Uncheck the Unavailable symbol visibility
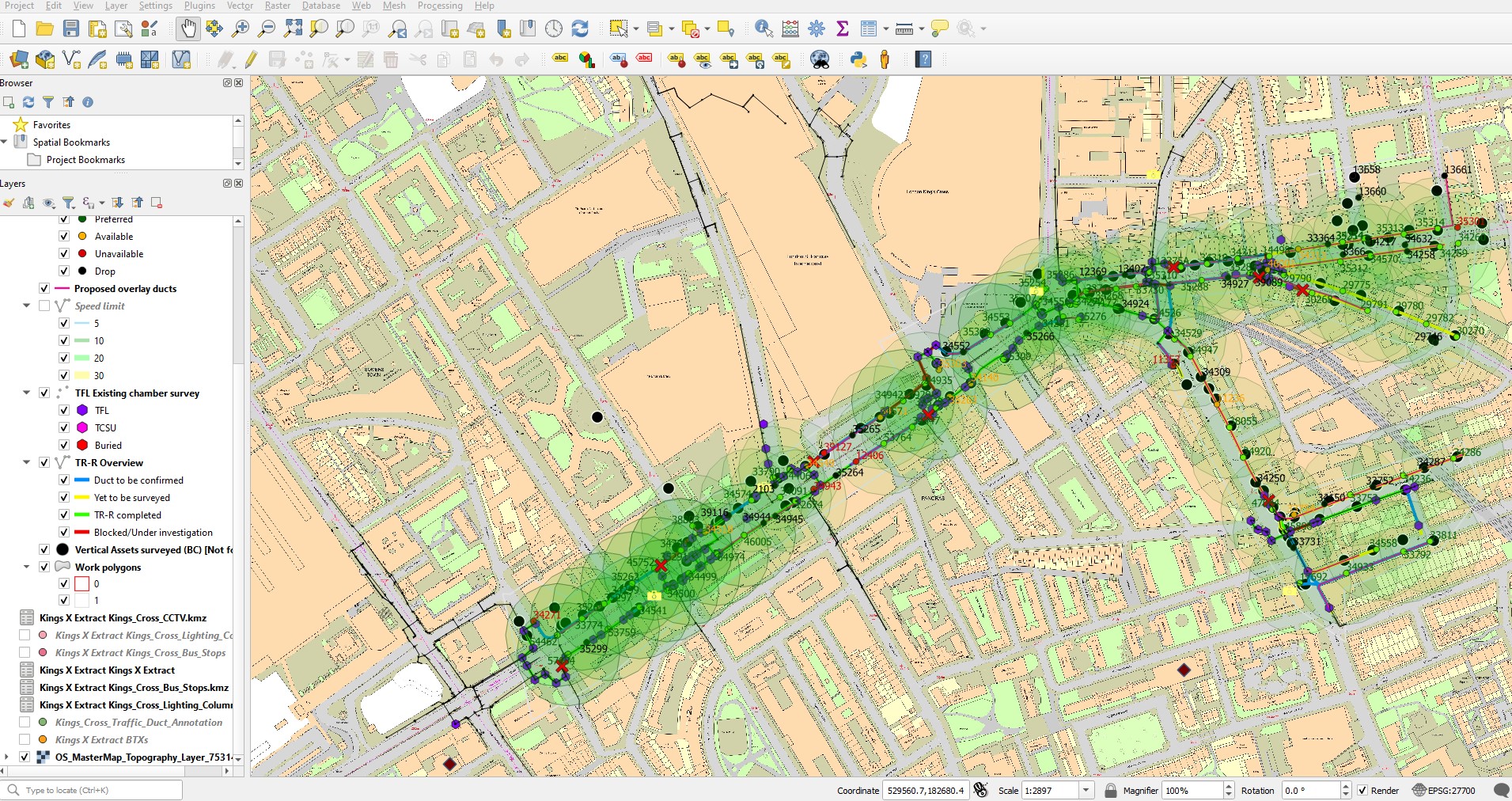This screenshot has height=801, width=1512. [63, 253]
